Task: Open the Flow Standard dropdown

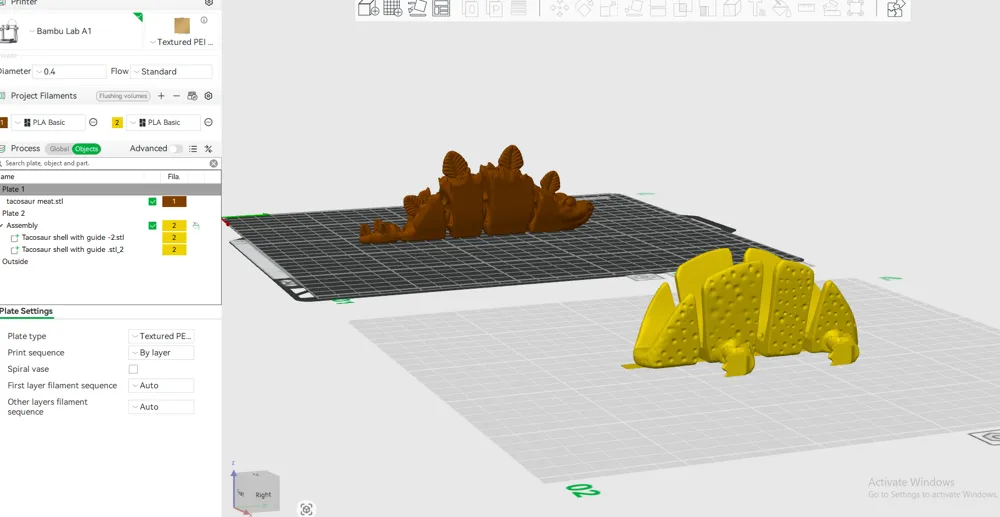Action: [x=172, y=71]
